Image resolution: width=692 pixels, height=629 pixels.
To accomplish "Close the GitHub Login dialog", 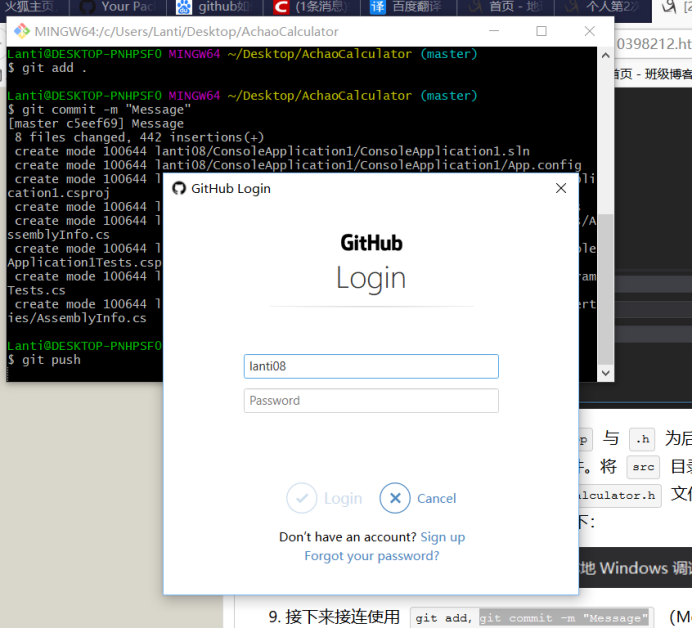I will pos(561,188).
